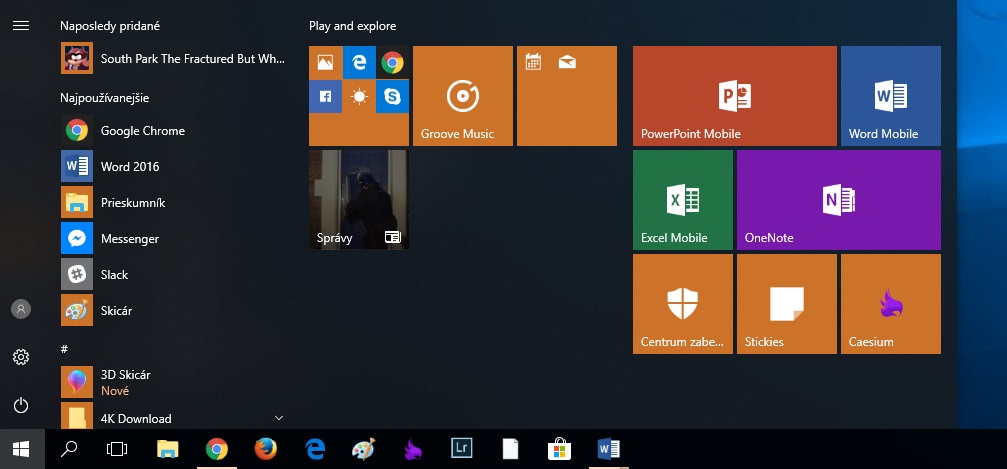Open Edge mini tile in tile folder
Screen dimensions: 1007x469
point(359,62)
